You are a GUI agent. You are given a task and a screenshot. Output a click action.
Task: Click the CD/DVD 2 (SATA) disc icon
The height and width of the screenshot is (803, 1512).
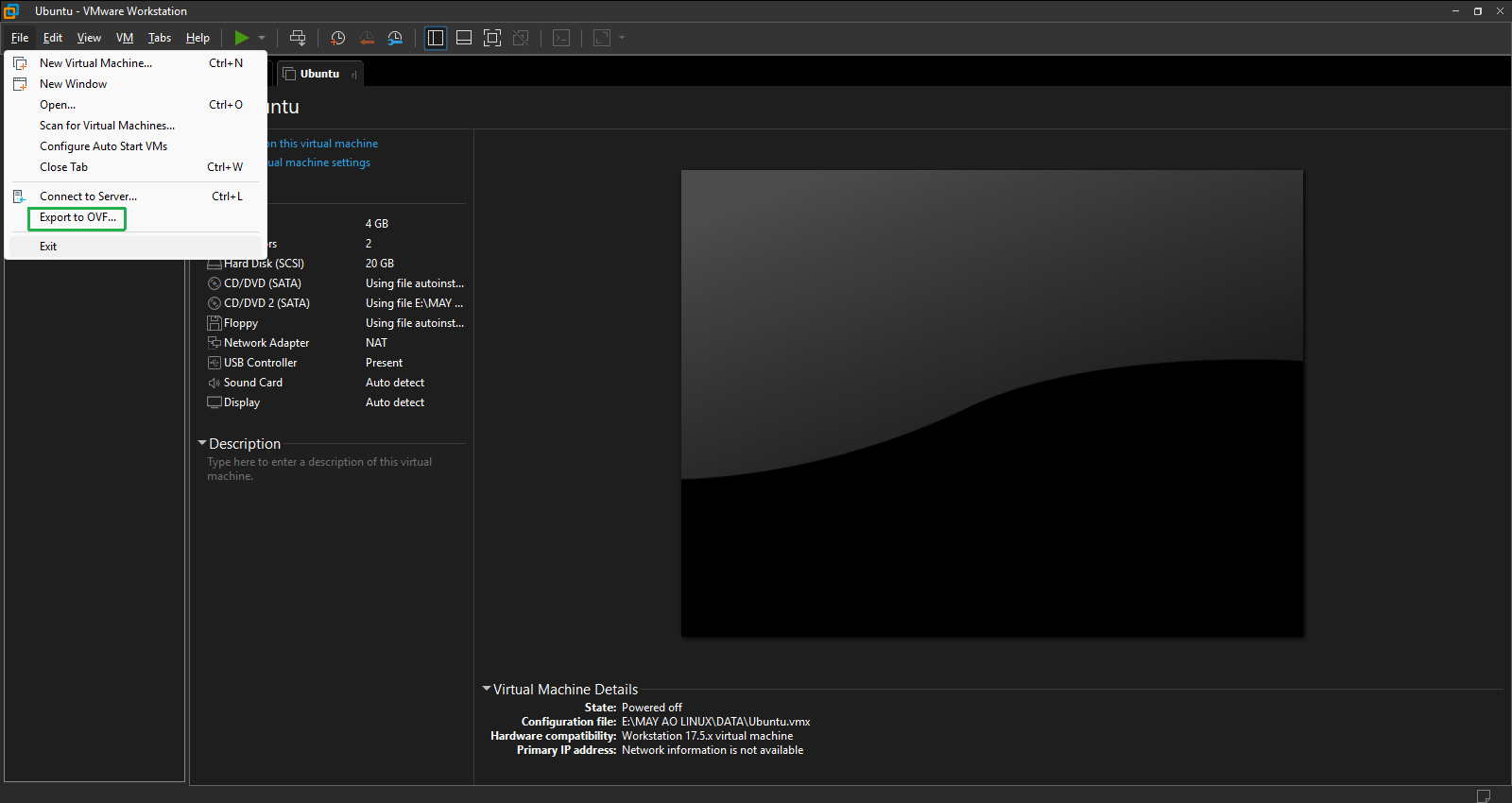[x=215, y=303]
